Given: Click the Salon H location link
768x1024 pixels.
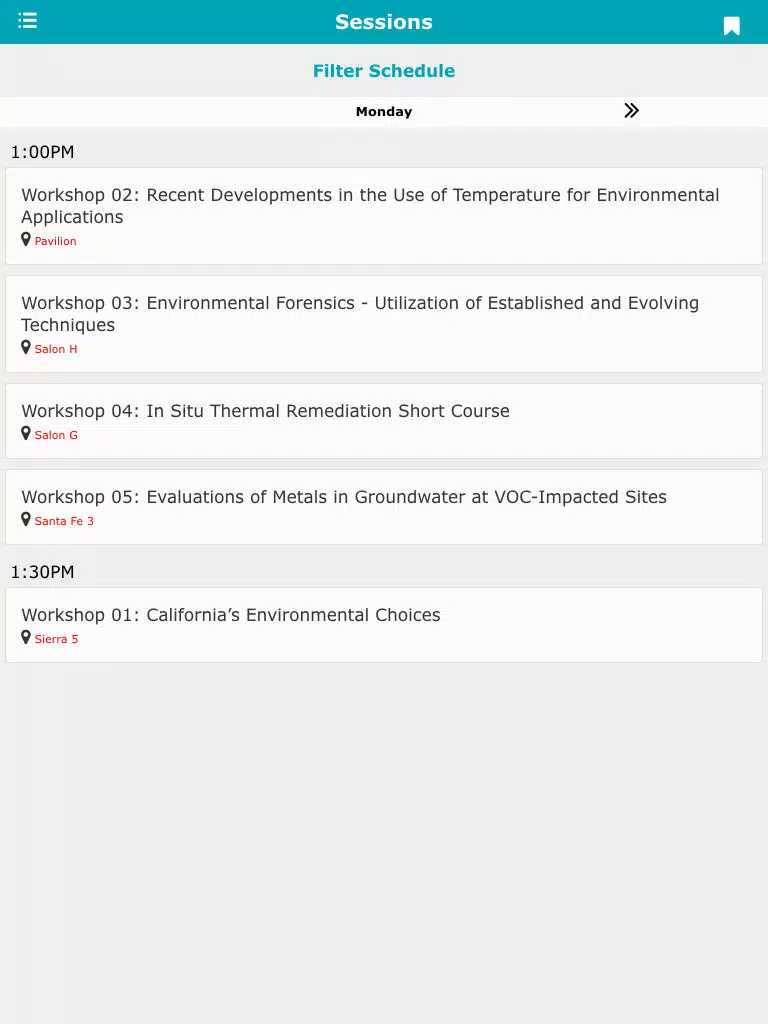Looking at the screenshot, I should [56, 349].
